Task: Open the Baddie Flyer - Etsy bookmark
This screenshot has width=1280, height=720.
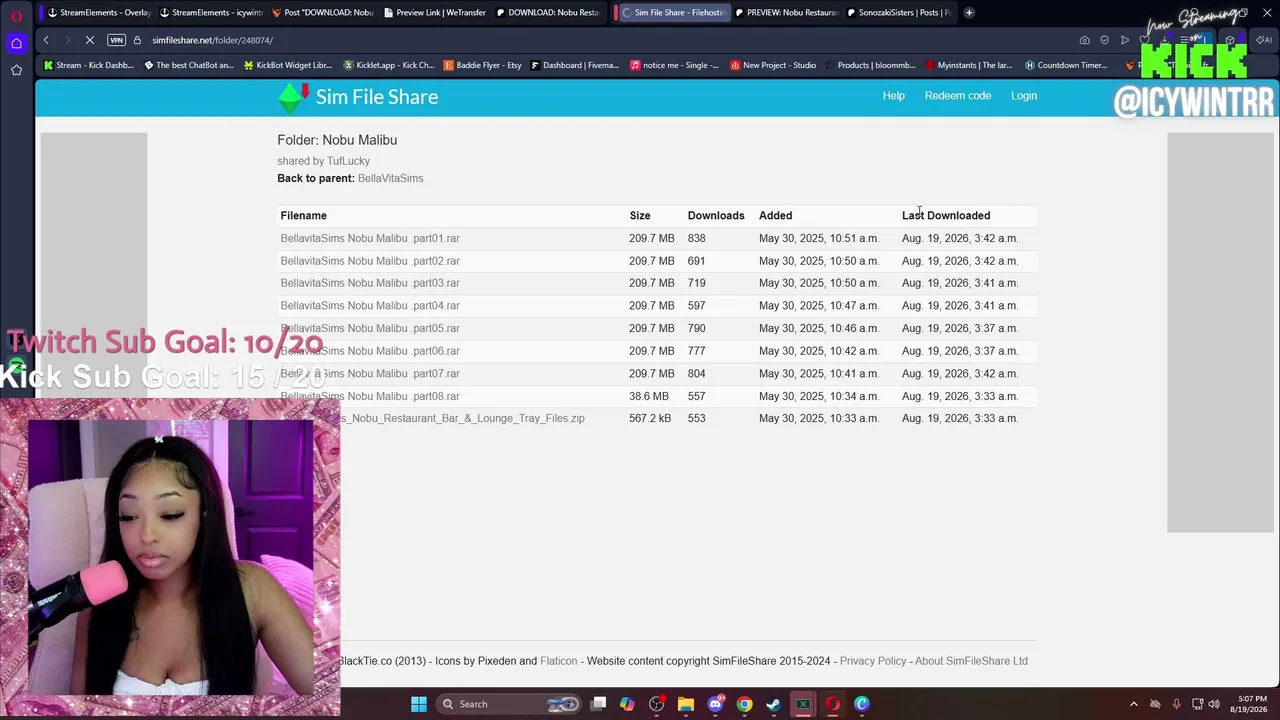Action: click(482, 66)
